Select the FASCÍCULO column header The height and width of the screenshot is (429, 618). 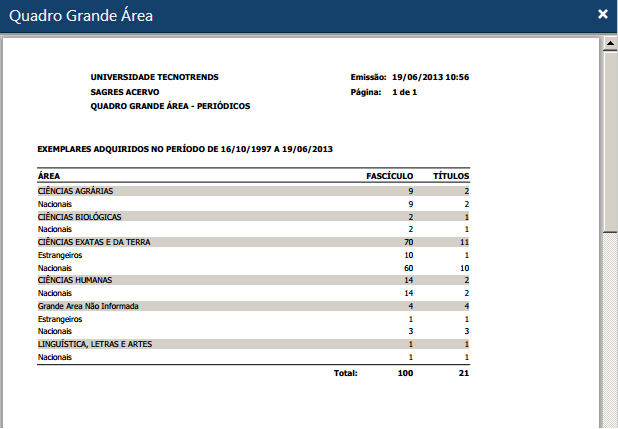pyautogui.click(x=390, y=175)
